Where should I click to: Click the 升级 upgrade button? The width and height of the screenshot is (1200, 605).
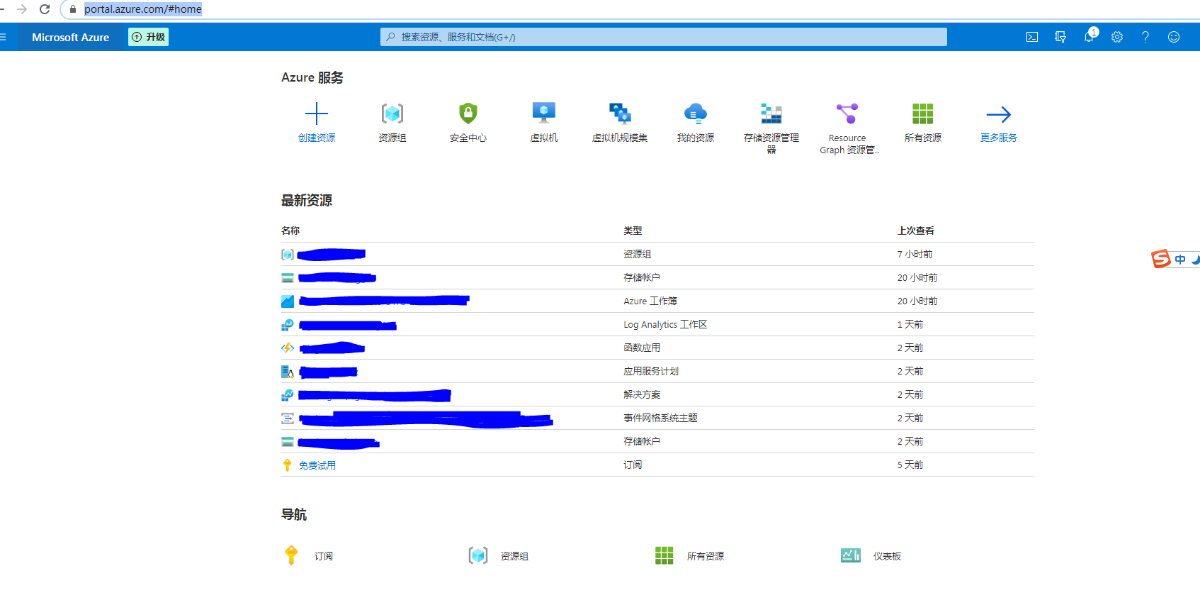click(x=148, y=37)
